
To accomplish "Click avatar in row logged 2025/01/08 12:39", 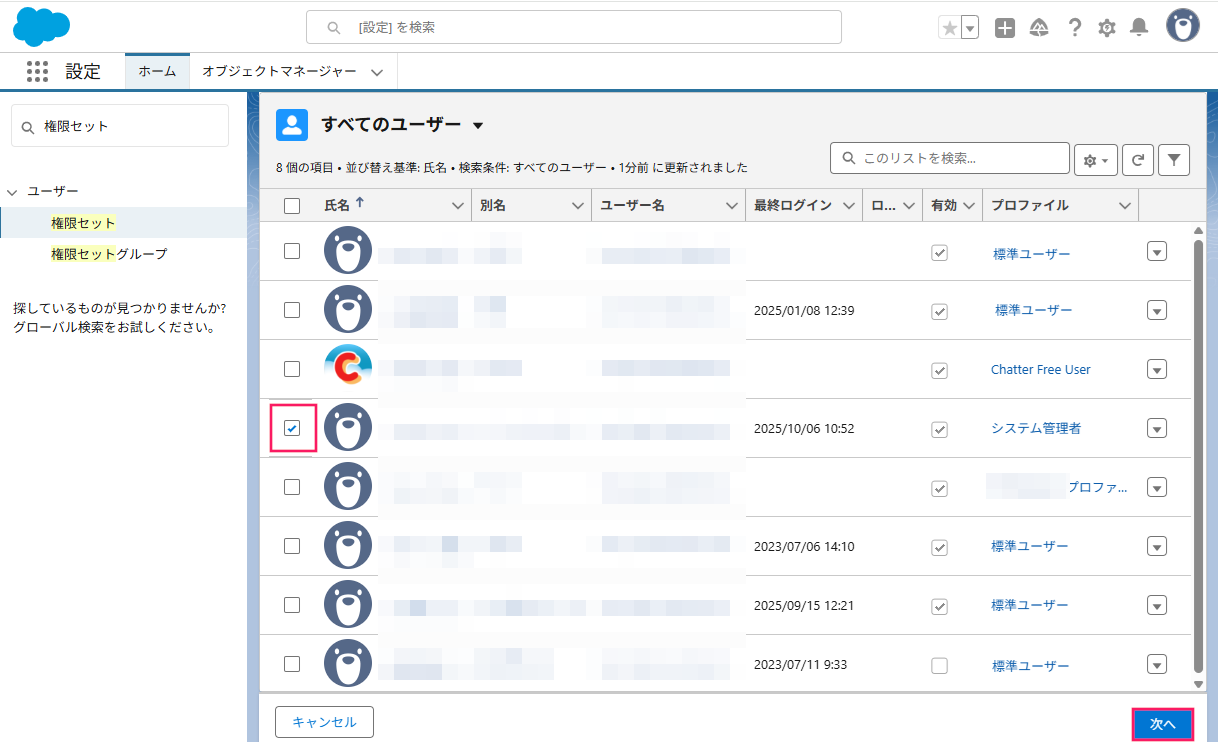I will [348, 309].
